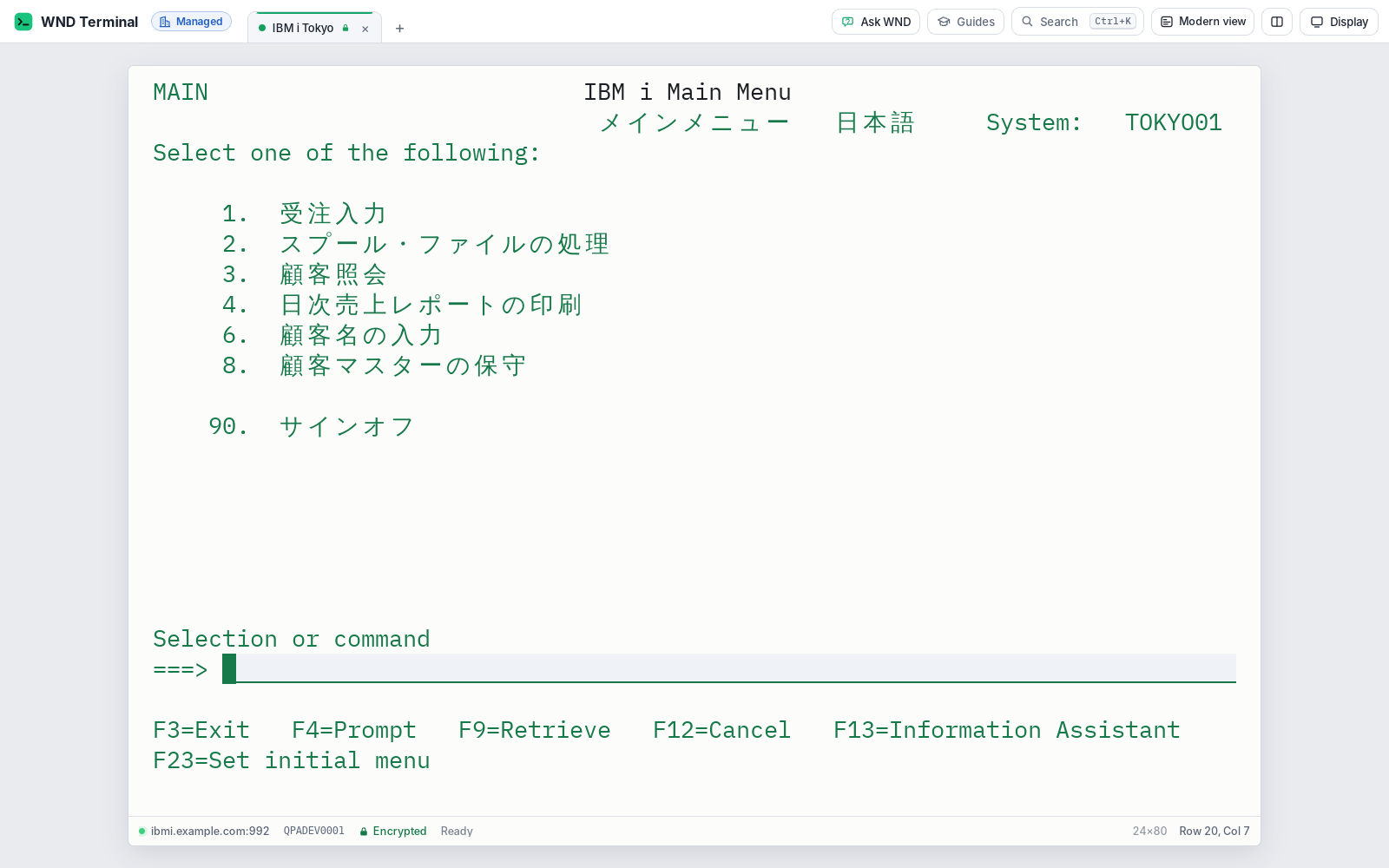
Task: Open Ask WND assistant
Action: [876, 22]
